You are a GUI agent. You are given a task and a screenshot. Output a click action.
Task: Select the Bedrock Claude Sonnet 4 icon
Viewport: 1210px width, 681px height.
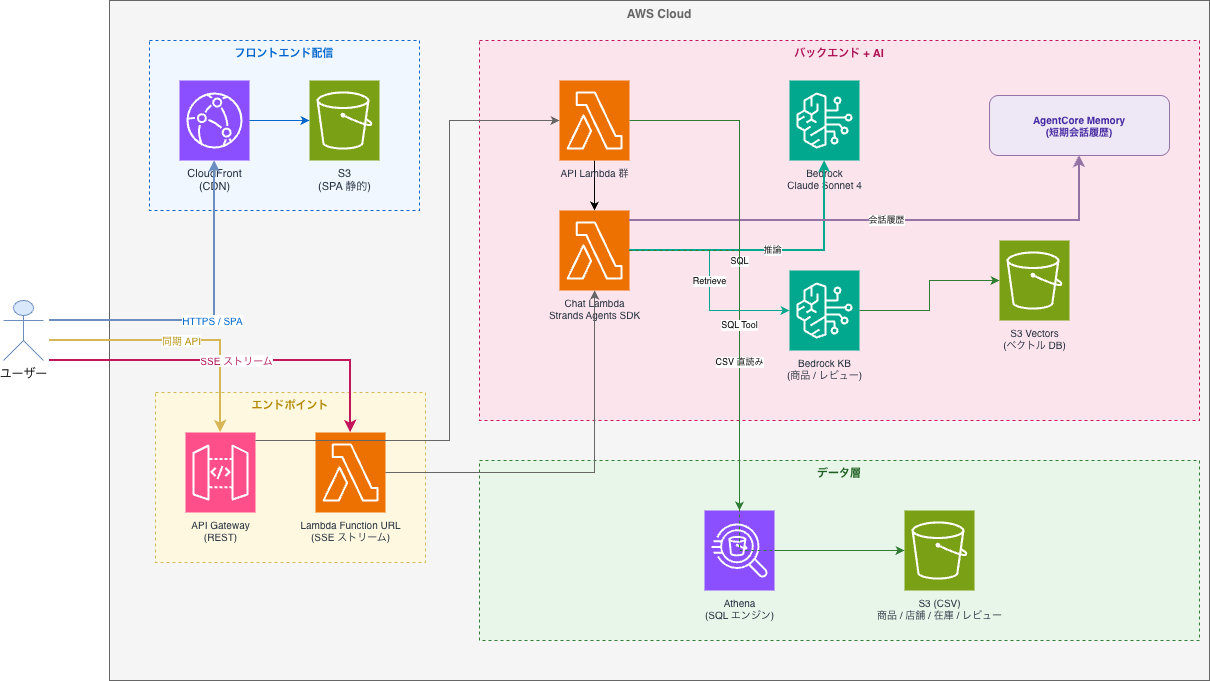point(825,120)
